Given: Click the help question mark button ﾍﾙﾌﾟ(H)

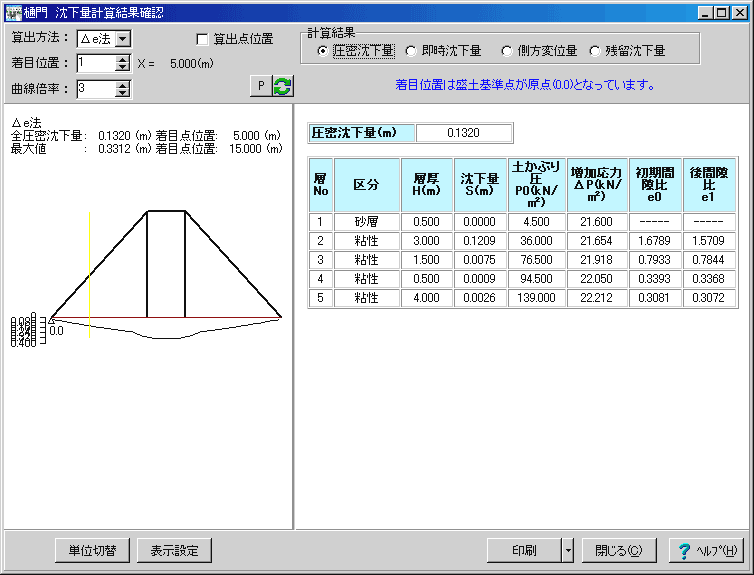Looking at the screenshot, I should pyautogui.click(x=706, y=550).
